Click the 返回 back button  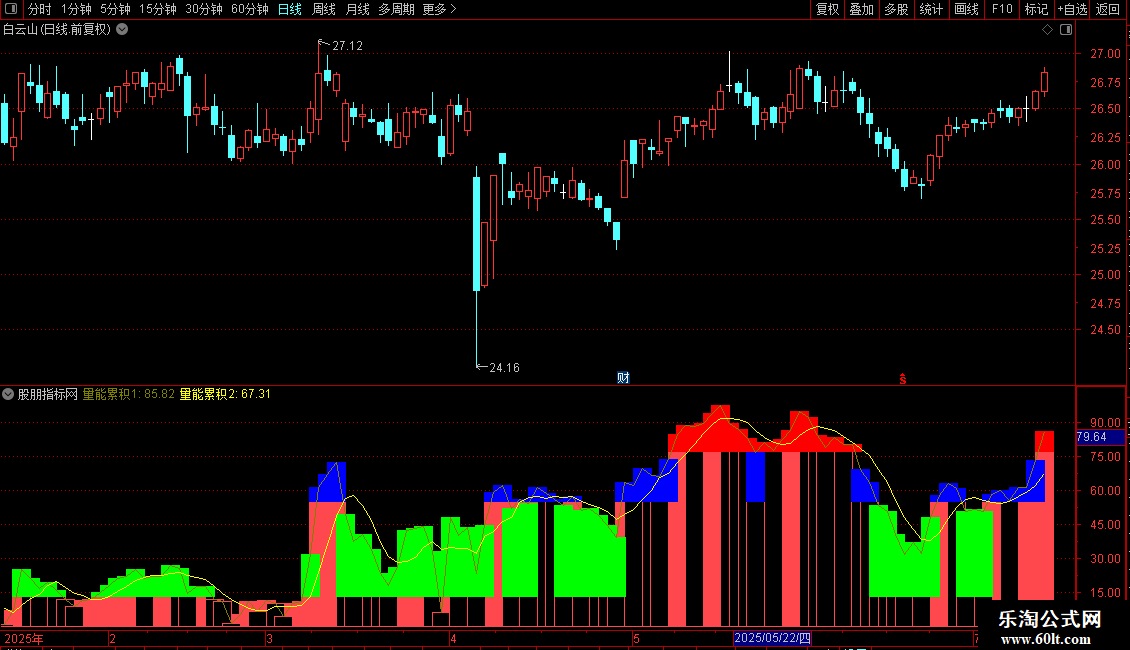(1108, 9)
